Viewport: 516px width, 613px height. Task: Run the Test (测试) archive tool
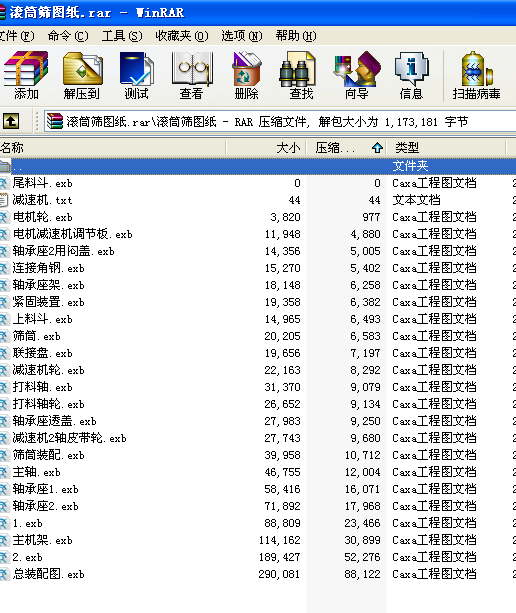136,75
